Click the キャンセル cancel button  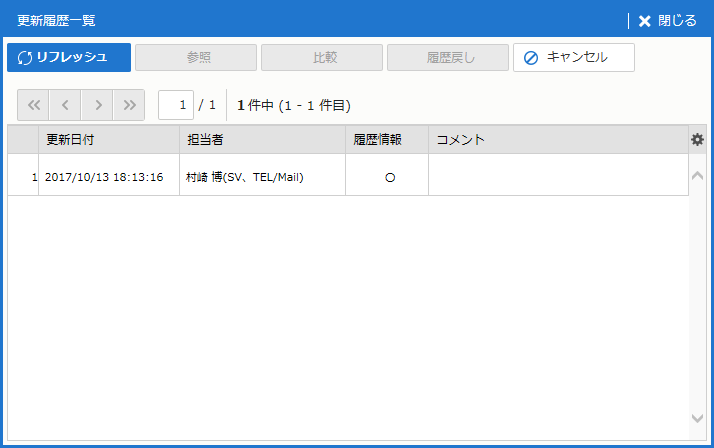point(573,57)
